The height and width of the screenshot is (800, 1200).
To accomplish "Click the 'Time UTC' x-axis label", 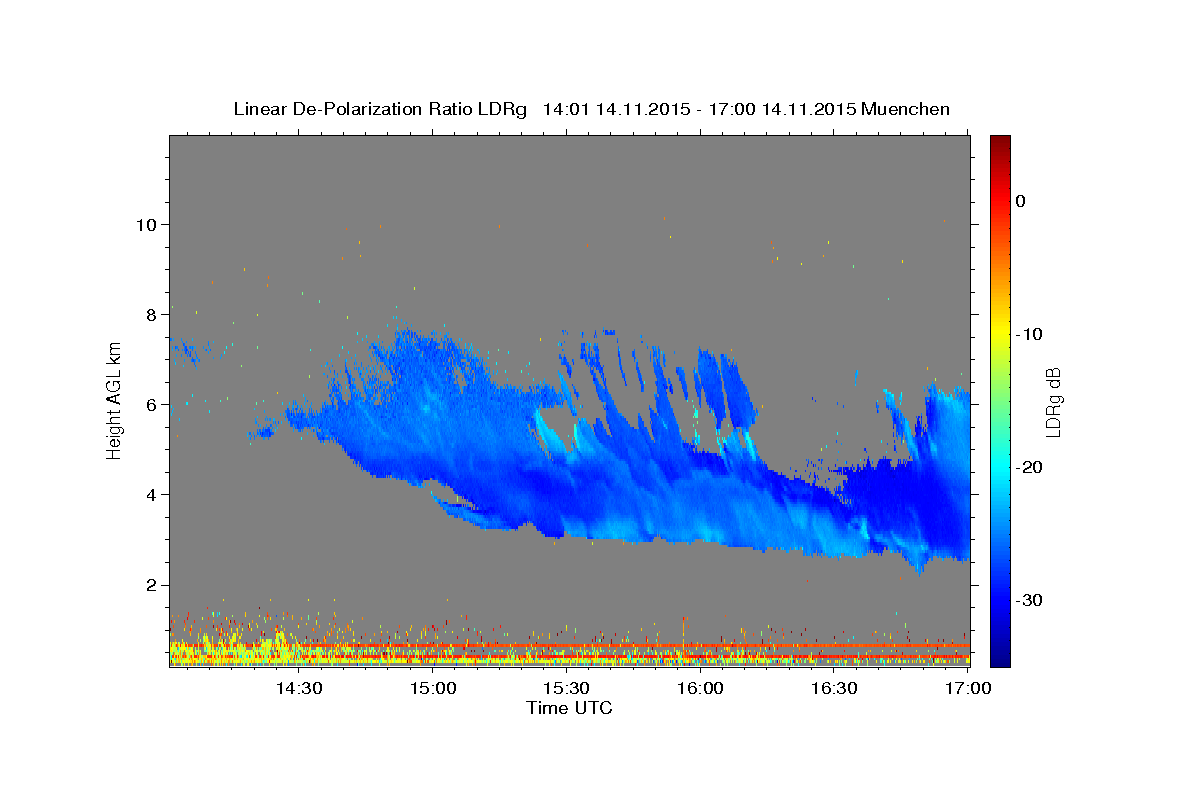I will pyautogui.click(x=569, y=708).
